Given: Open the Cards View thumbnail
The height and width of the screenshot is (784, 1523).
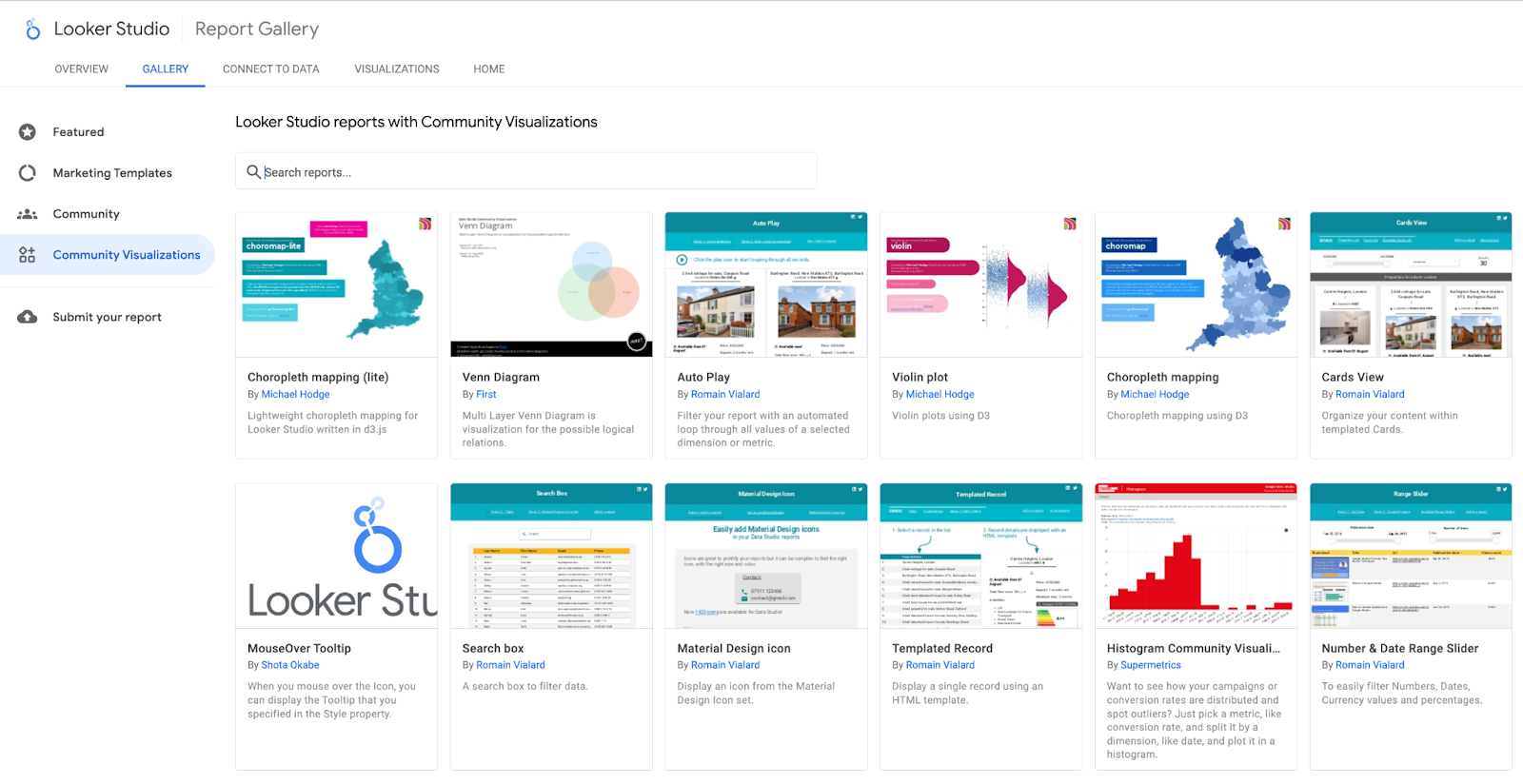Looking at the screenshot, I should point(1411,285).
